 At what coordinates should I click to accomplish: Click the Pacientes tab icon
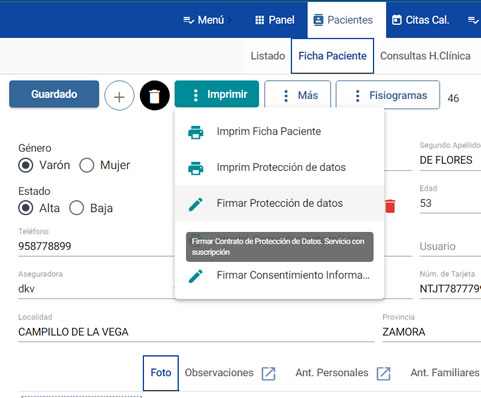[x=318, y=20]
